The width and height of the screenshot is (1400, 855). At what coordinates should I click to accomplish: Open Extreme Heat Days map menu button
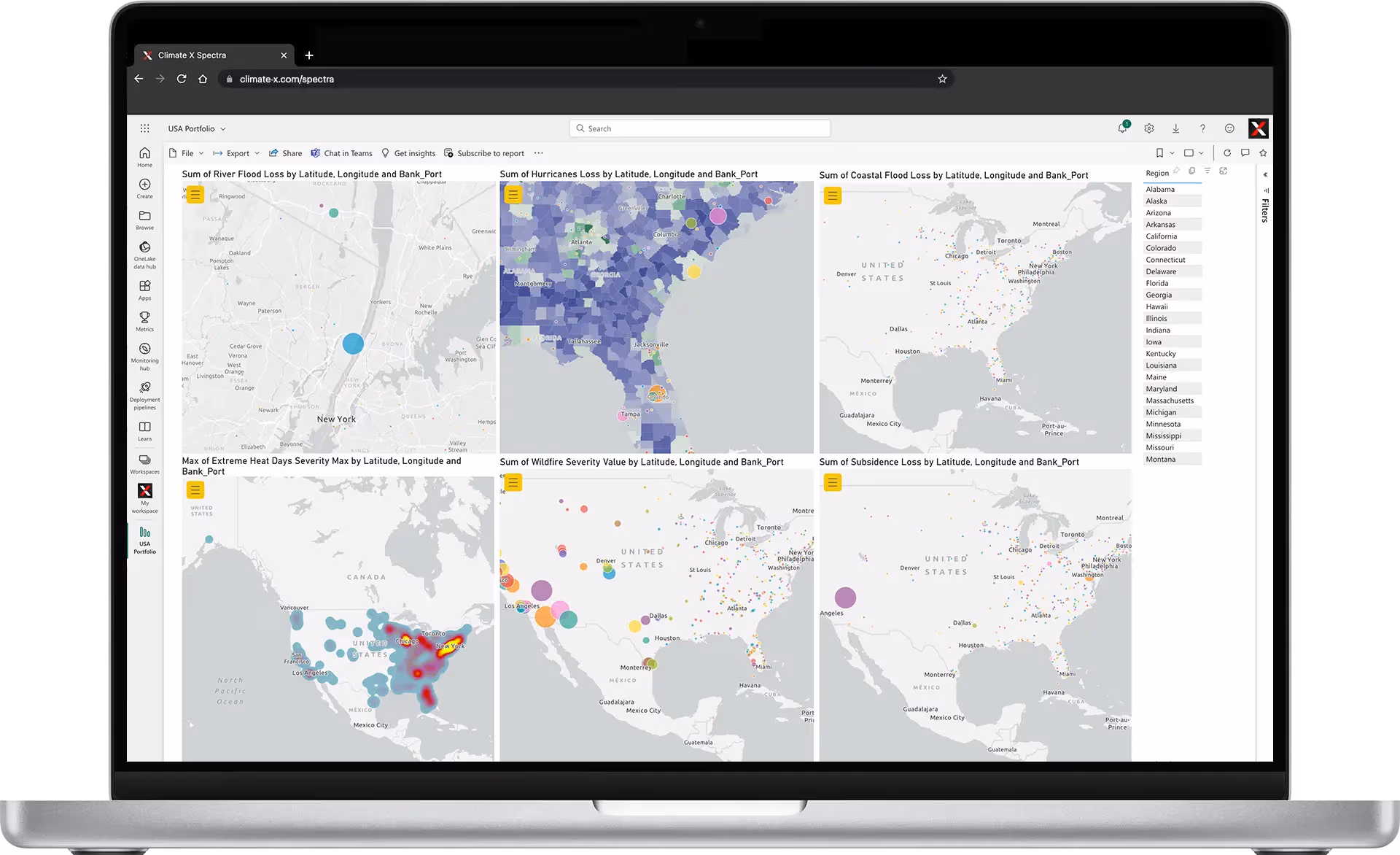(195, 490)
